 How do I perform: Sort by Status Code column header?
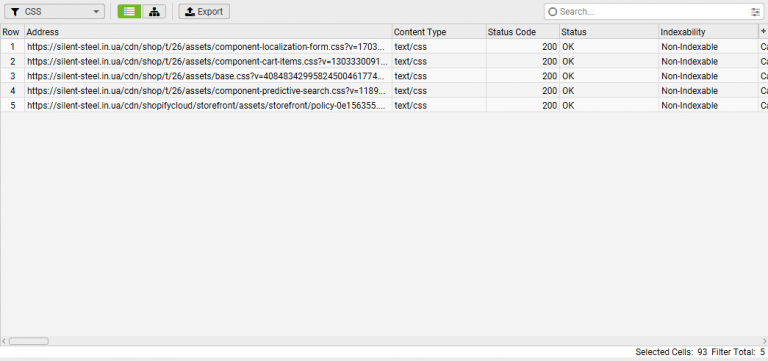(523, 32)
